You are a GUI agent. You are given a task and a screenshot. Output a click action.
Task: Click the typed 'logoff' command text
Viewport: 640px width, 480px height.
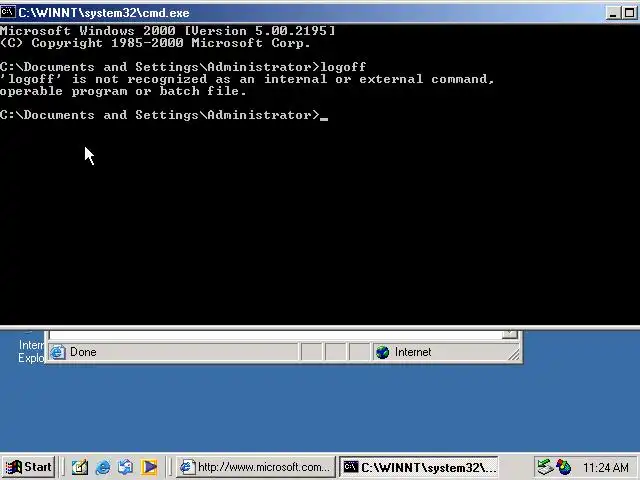pyautogui.click(x=343, y=67)
